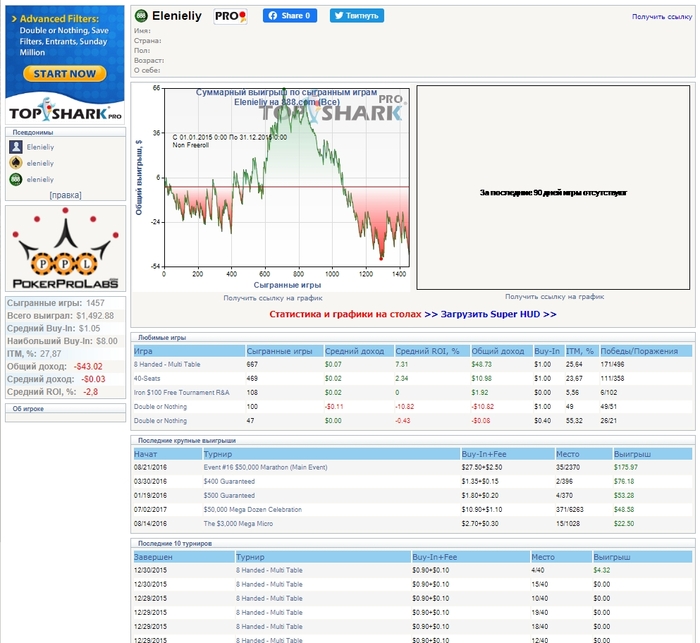
Task: Open Iron $100 Free Tournament R&A row
Action: (x=182, y=392)
